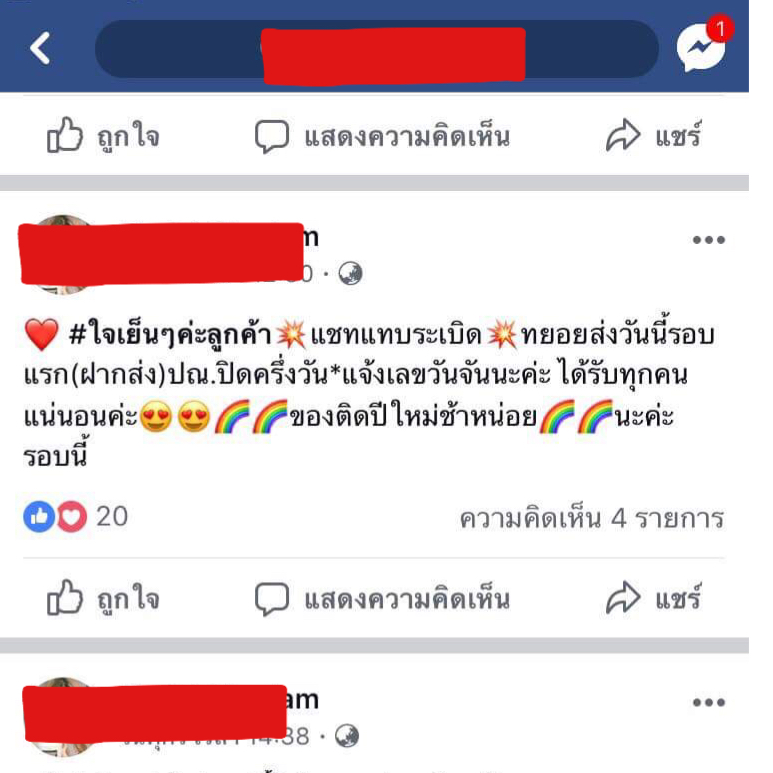Comment on the post via แสดงความคิดเห็น
Image resolution: width=773 pixels, height=773 pixels.
pyautogui.click(x=382, y=599)
